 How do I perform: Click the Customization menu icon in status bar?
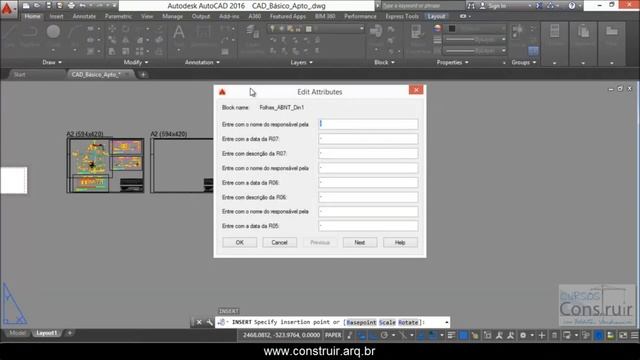pyautogui.click(x=634, y=336)
